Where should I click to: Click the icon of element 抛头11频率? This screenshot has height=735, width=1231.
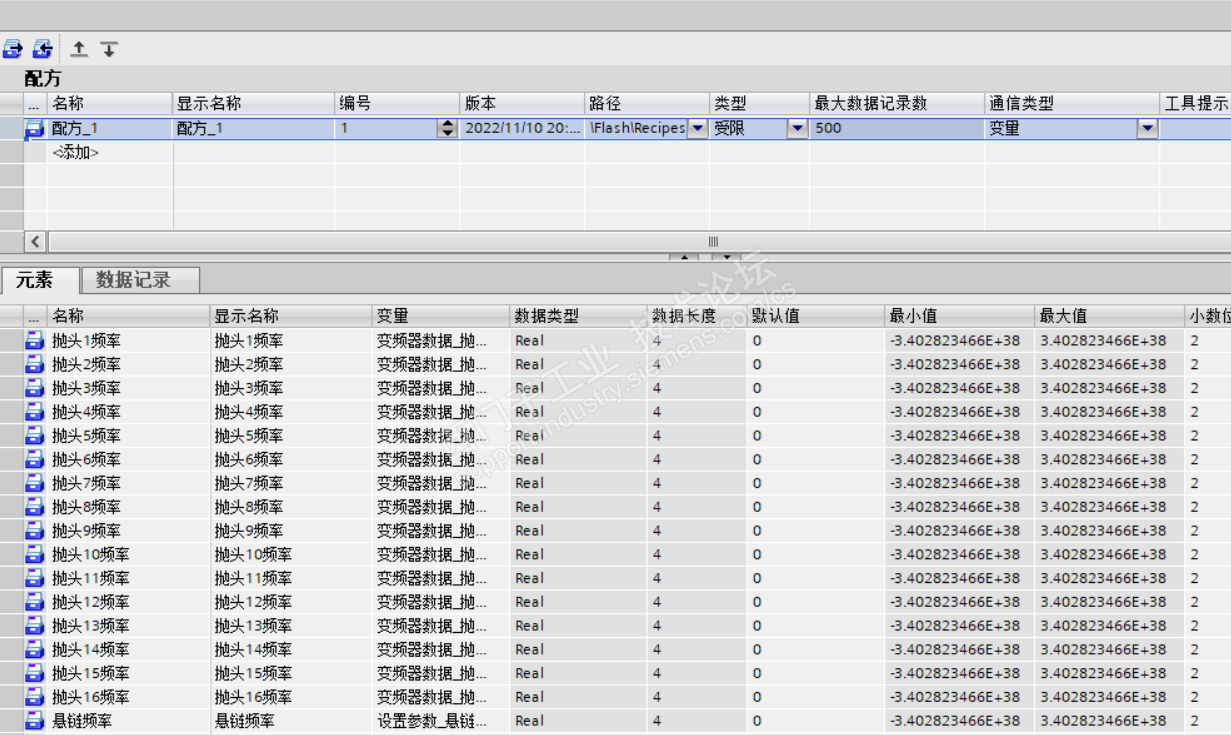tap(35, 578)
